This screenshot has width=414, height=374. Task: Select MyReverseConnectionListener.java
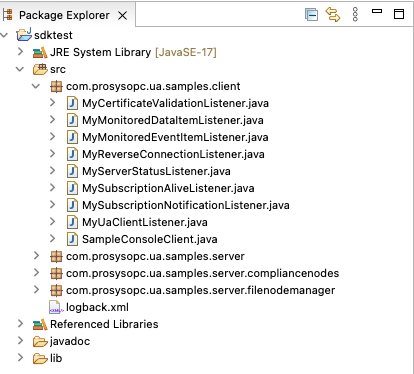(173, 154)
